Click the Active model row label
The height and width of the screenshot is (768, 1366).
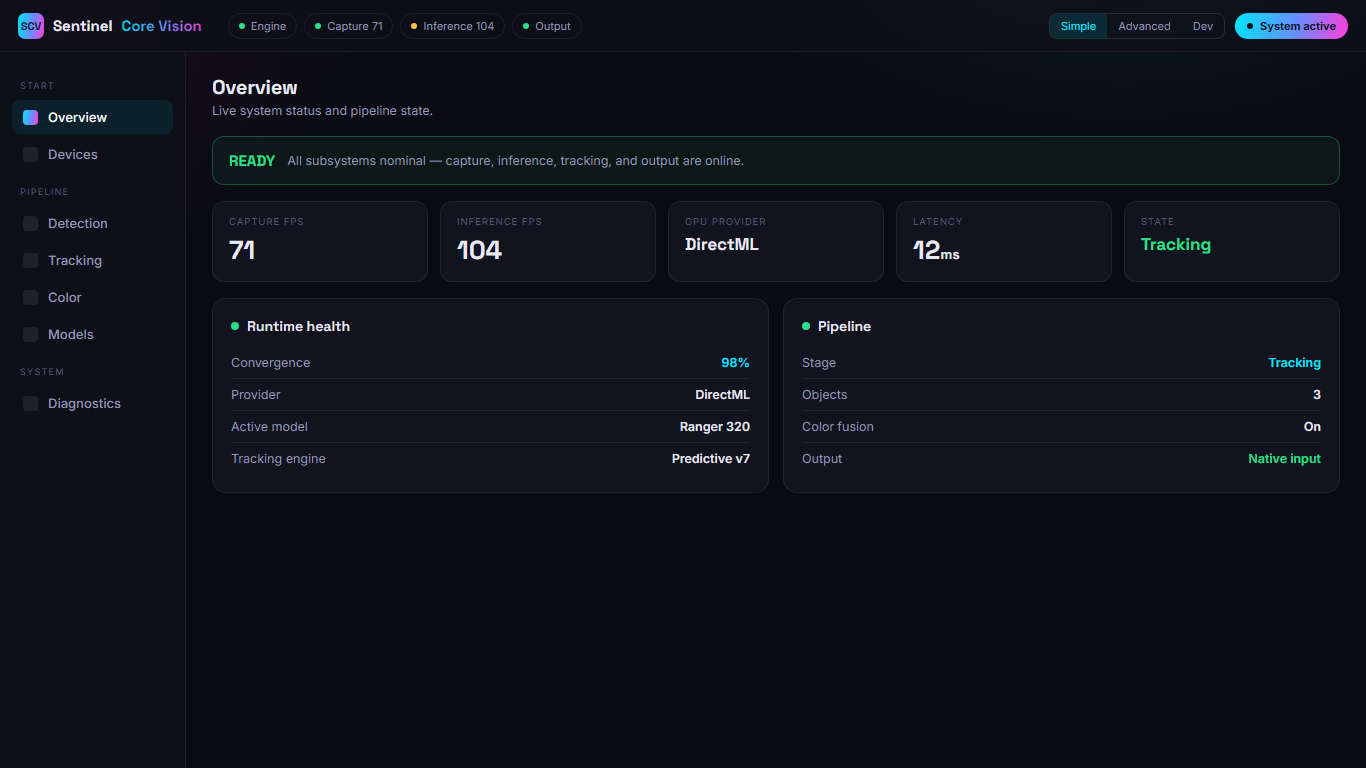point(269,427)
